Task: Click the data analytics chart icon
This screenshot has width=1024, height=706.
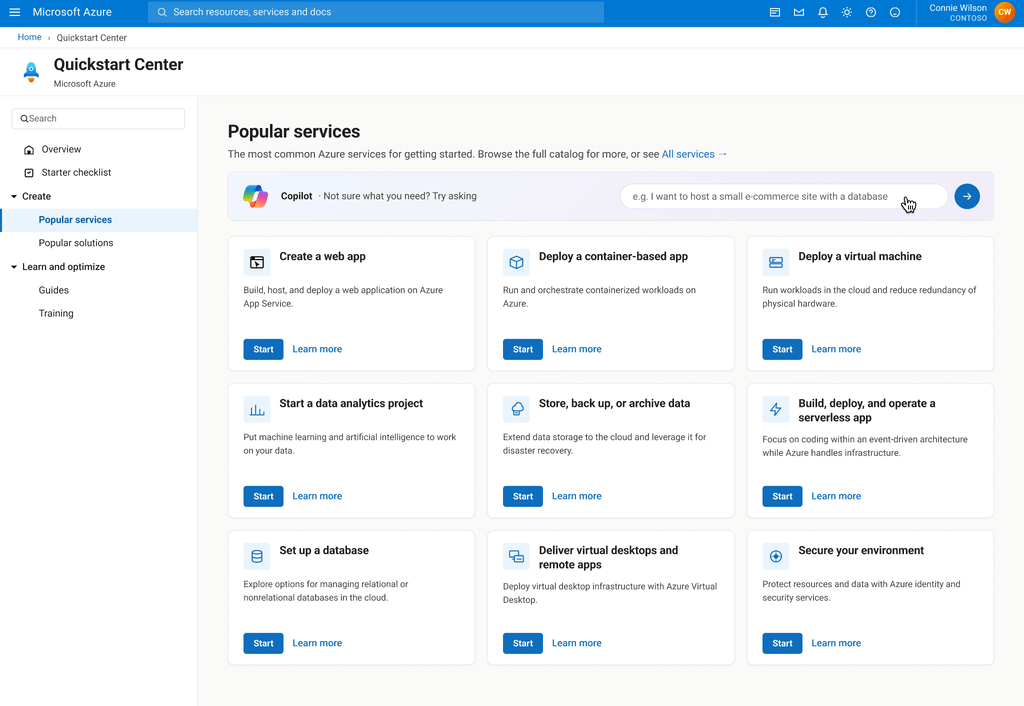Action: click(257, 409)
